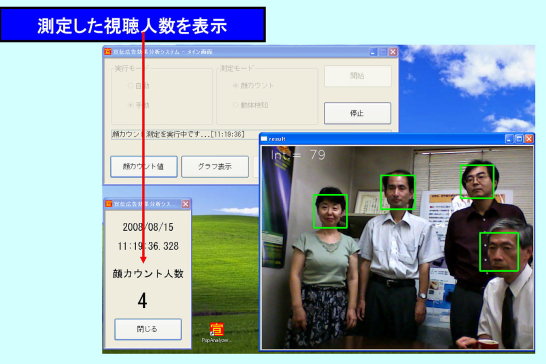Click the status message field showing 測定を実行中
Screen dimensions: 546x364
(185, 134)
